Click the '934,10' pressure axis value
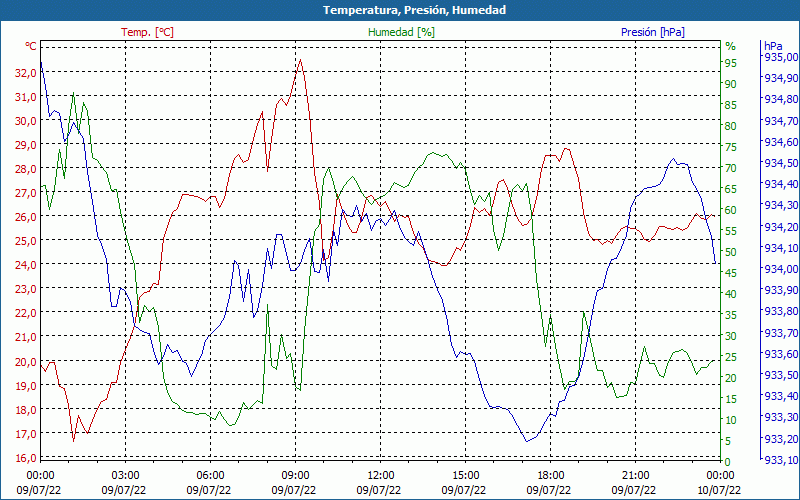800x500 pixels. click(x=781, y=247)
